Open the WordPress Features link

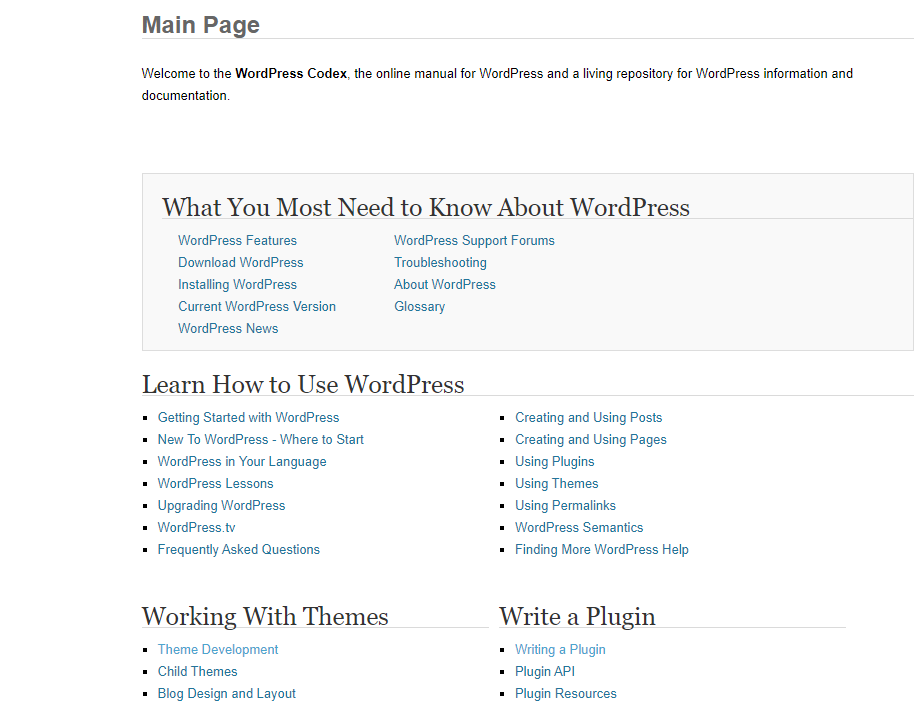point(237,241)
